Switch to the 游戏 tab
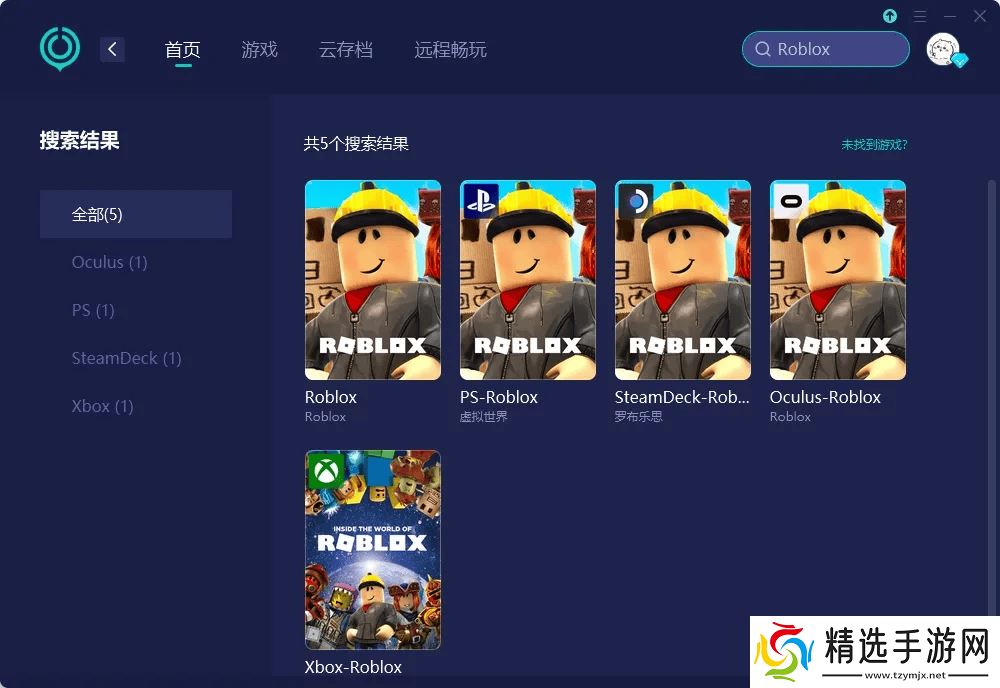This screenshot has width=1000, height=688. coord(260,50)
